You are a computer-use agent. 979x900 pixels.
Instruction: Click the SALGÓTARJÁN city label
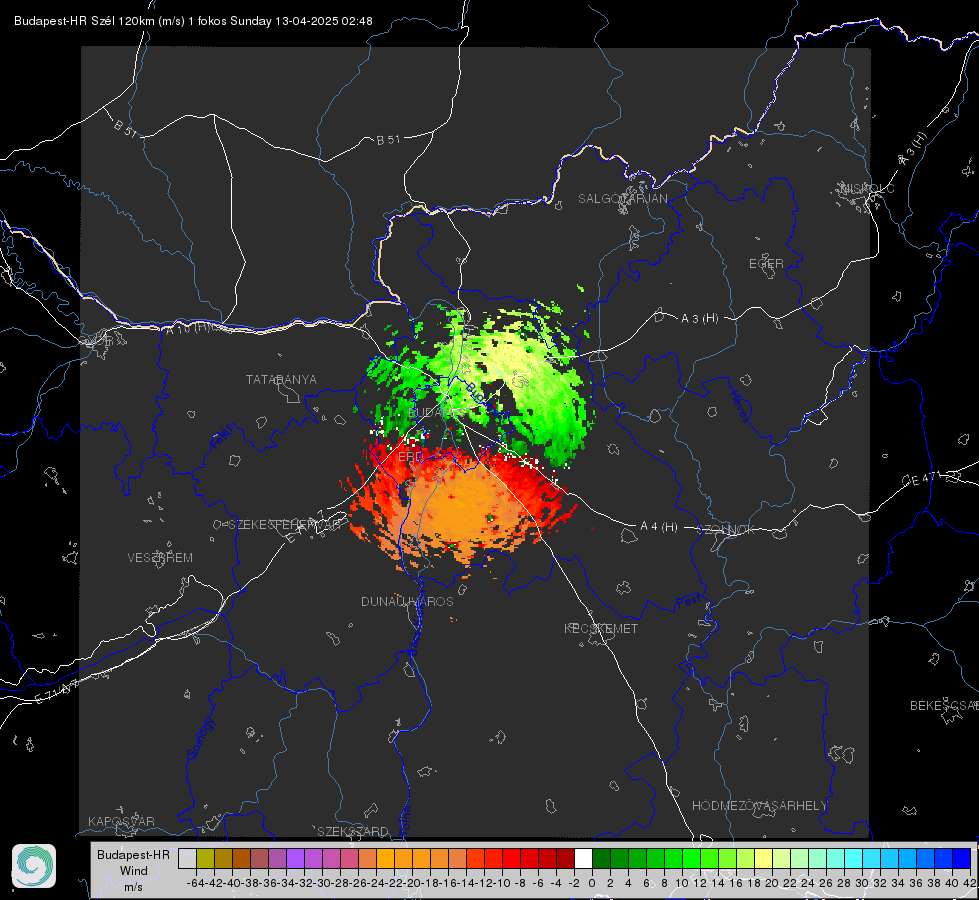click(x=622, y=199)
